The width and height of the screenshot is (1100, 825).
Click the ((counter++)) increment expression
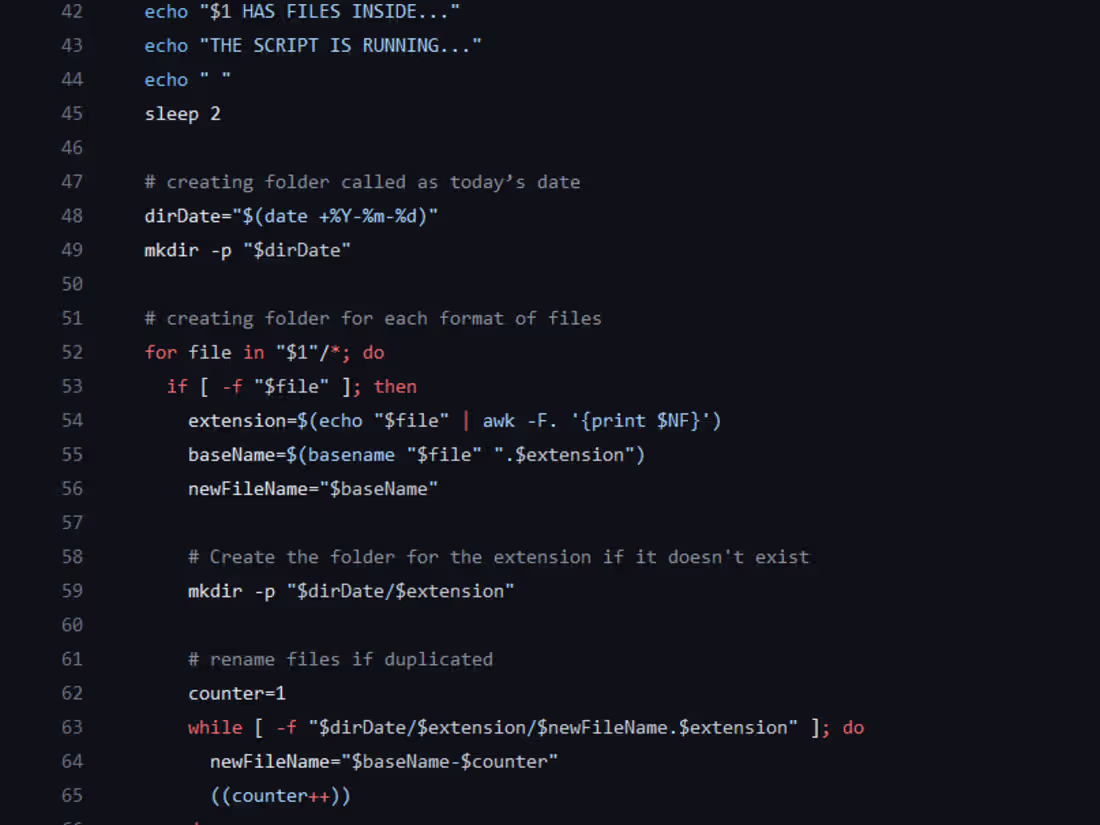tap(280, 796)
